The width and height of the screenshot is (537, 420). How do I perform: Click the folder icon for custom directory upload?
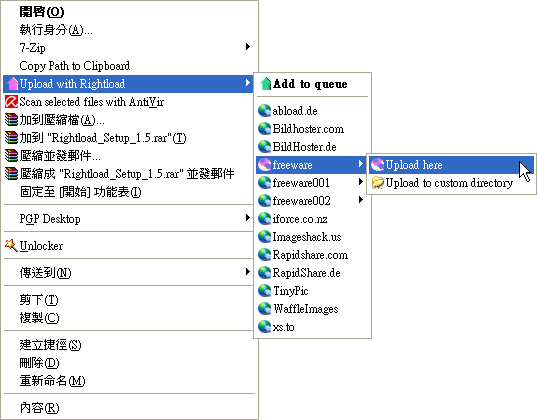point(377,183)
